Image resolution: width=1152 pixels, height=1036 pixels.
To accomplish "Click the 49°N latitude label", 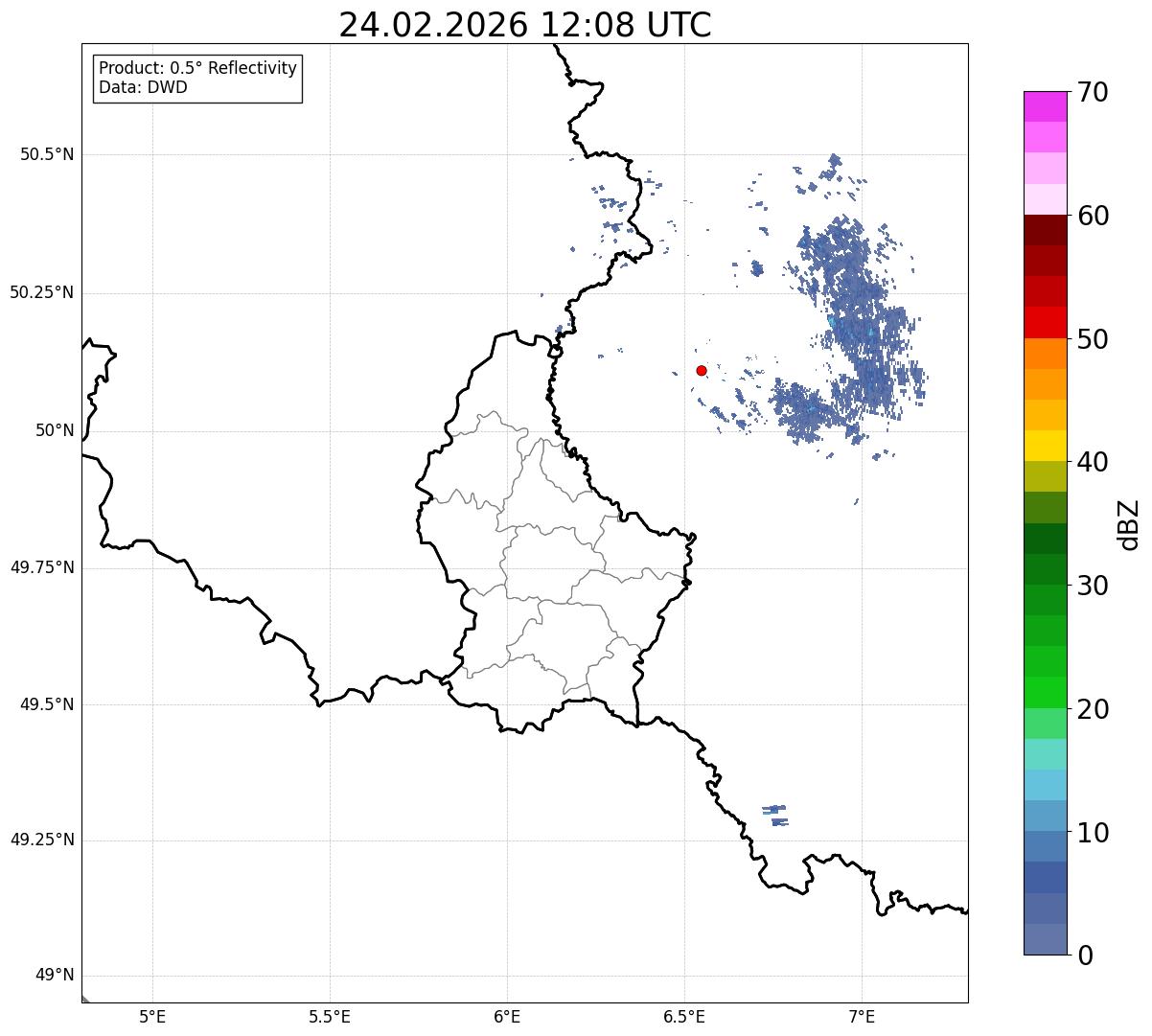I will [55, 976].
